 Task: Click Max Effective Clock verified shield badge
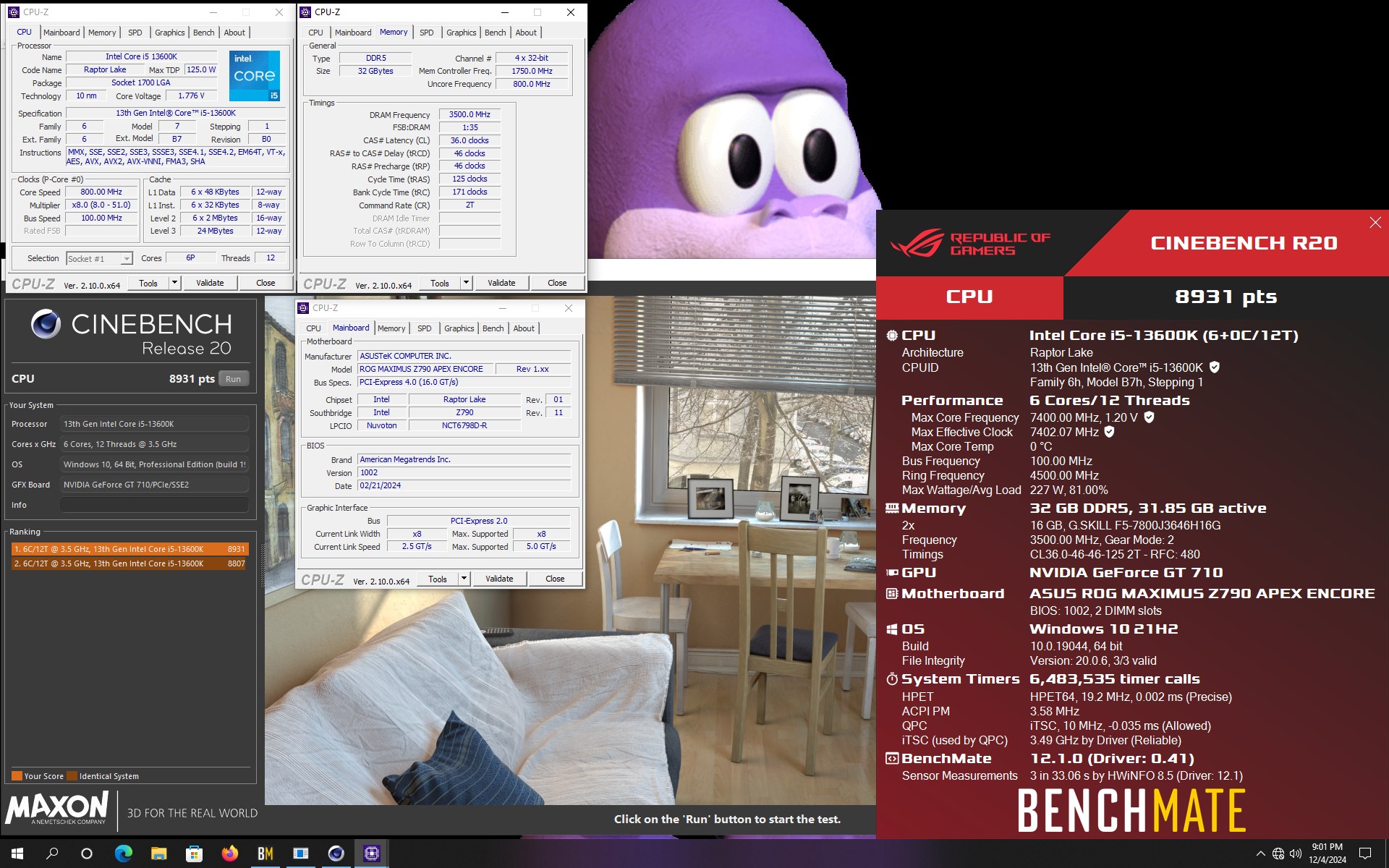[1109, 432]
